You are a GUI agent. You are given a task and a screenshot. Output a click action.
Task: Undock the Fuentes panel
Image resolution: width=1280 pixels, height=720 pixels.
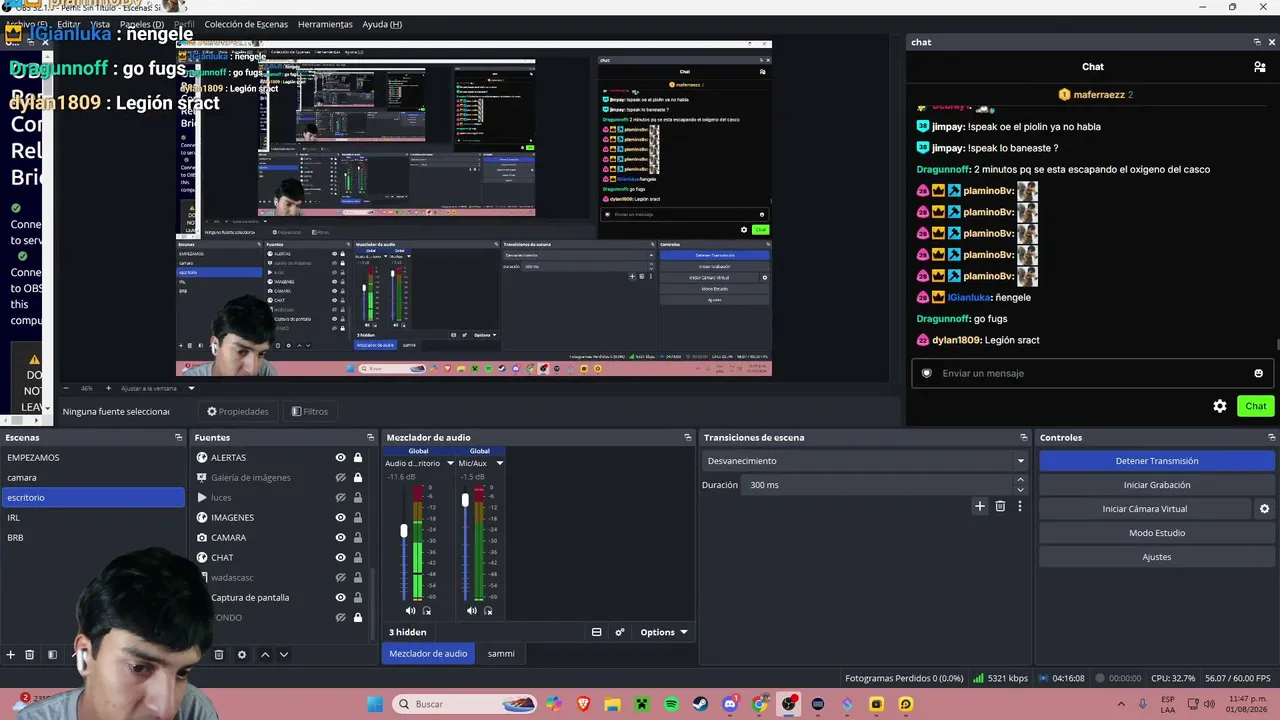click(371, 437)
